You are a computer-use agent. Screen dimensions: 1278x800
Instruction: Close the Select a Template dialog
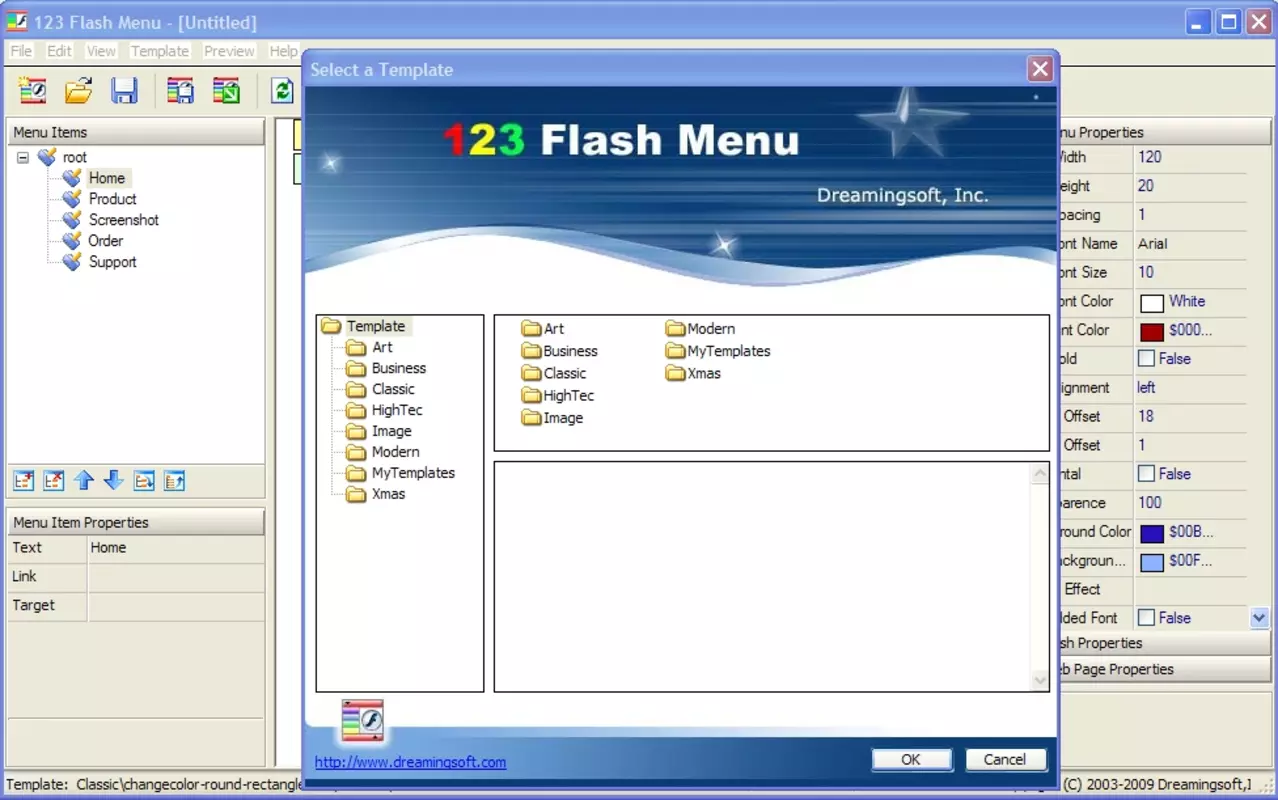pos(1040,69)
